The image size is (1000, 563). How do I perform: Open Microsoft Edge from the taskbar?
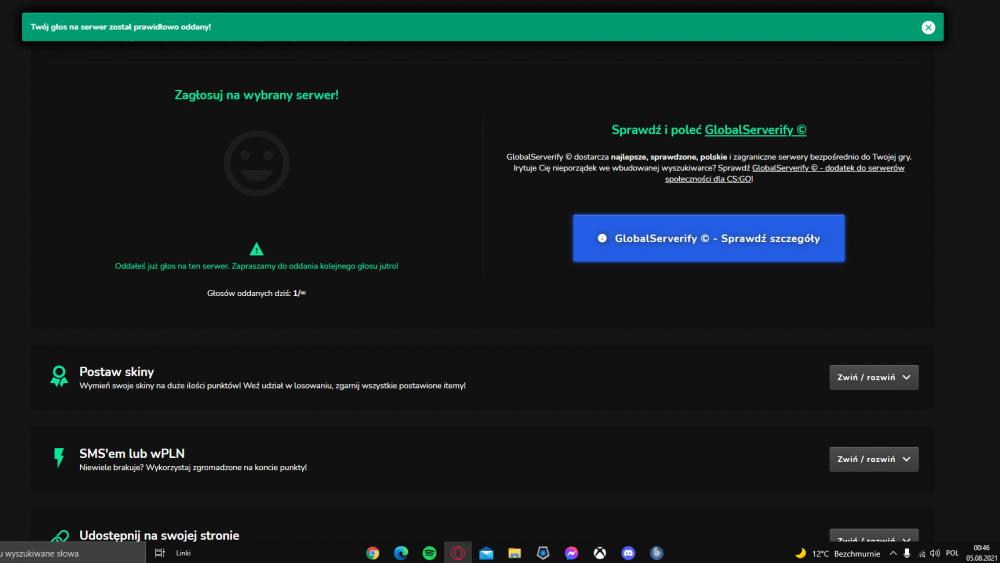401,553
